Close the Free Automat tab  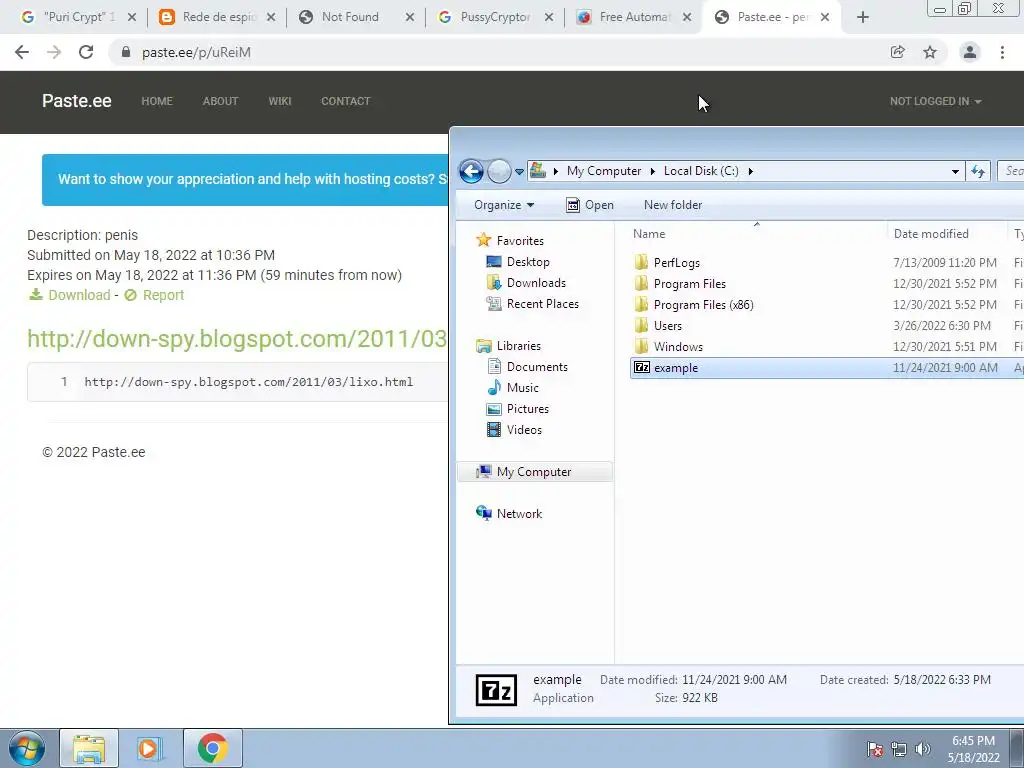coord(687,18)
